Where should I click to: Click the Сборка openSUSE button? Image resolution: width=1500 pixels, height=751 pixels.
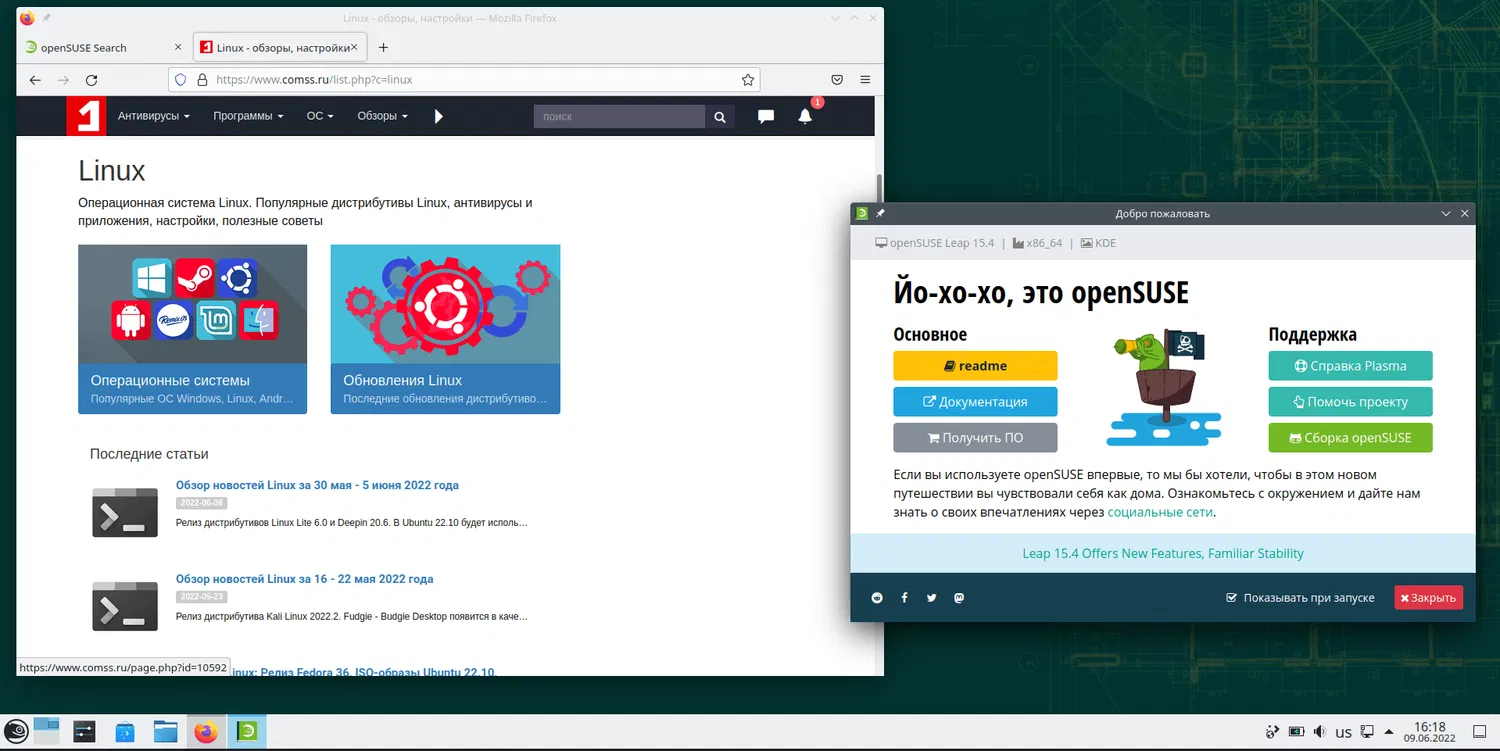(1350, 438)
